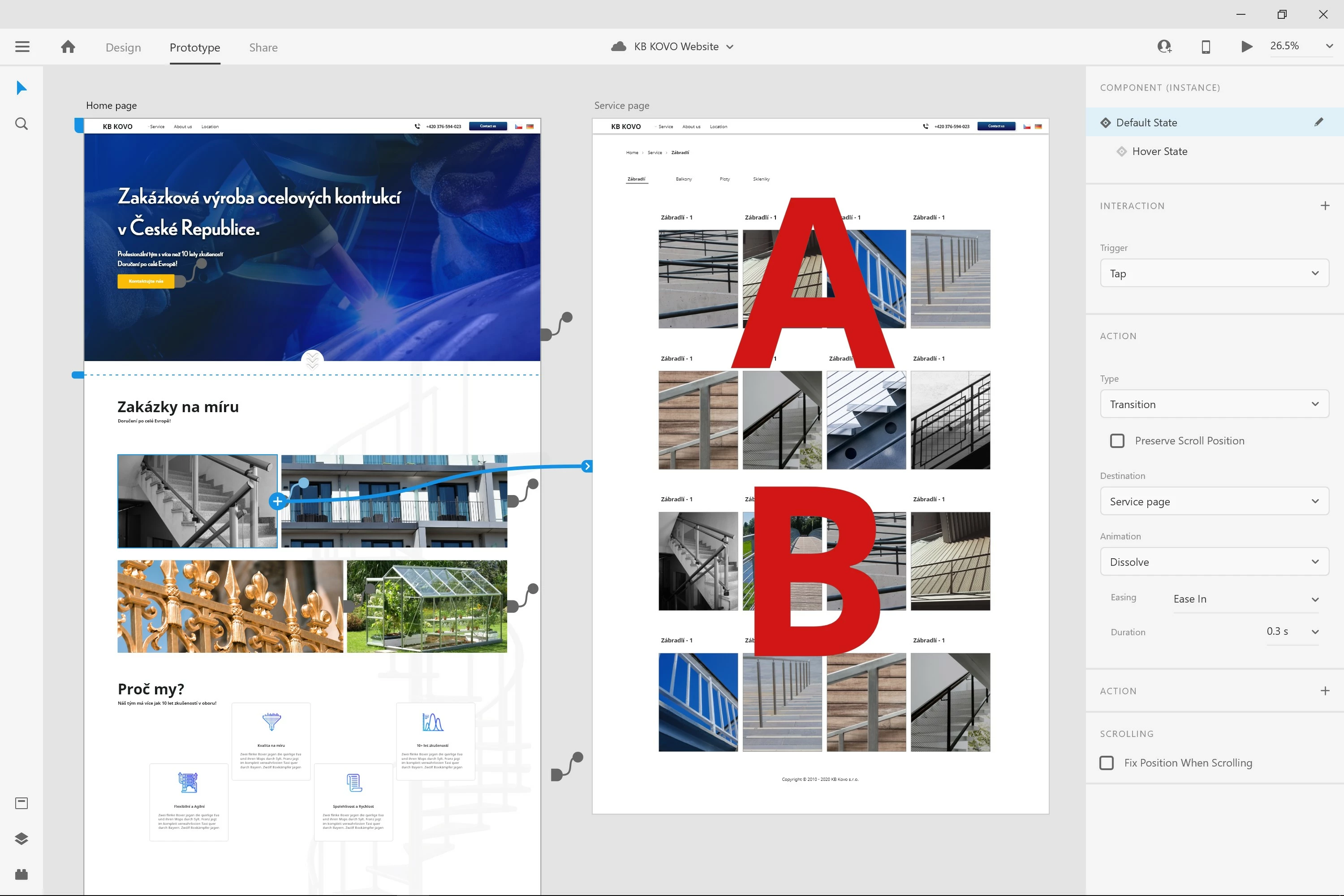This screenshot has width=1344, height=896.
Task: Expand the Animation Dissolve dropdown
Action: 1214,562
